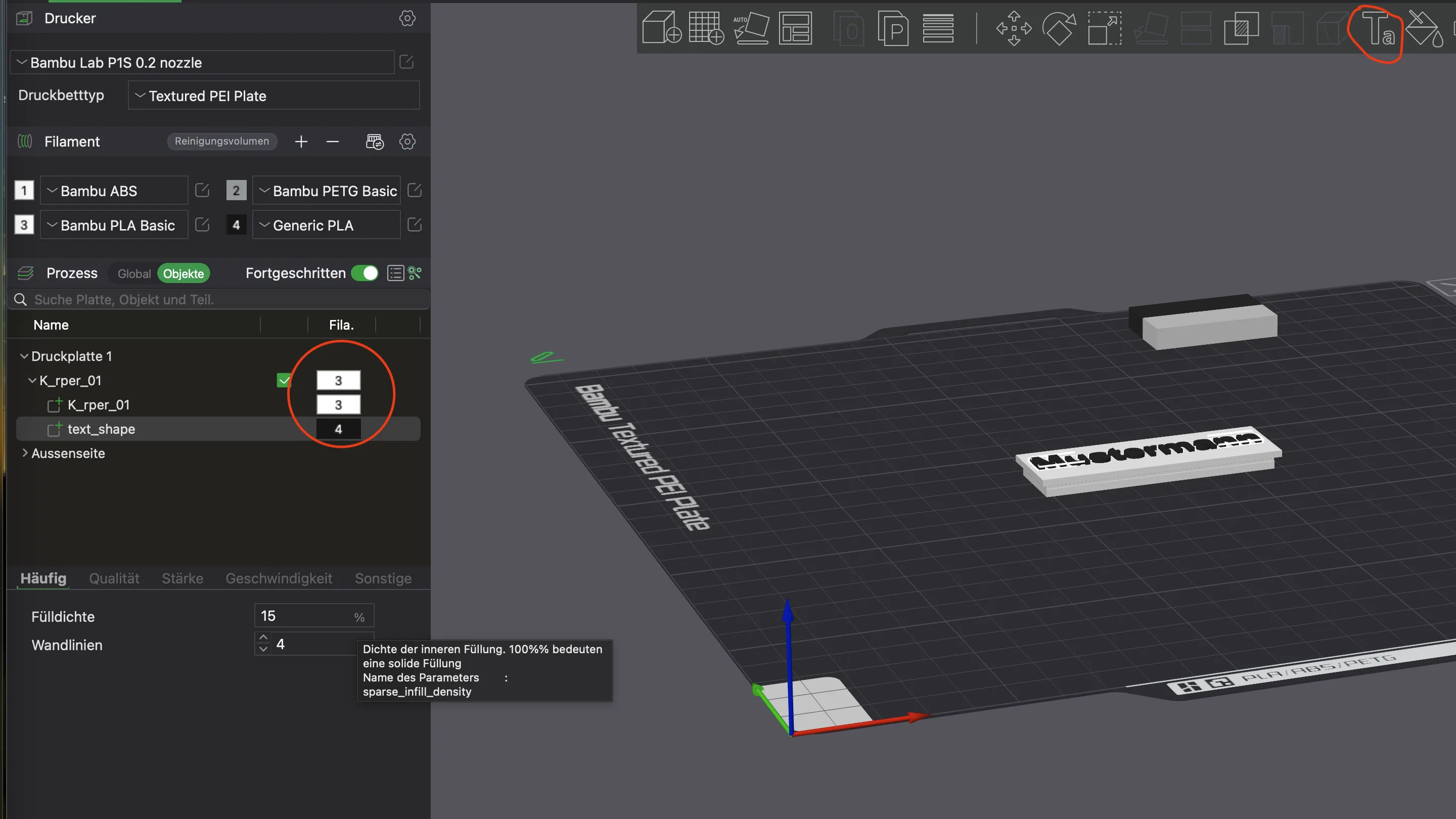Collapse the Druckplatte 1 tree node
This screenshot has height=819, width=1456.
click(x=24, y=356)
